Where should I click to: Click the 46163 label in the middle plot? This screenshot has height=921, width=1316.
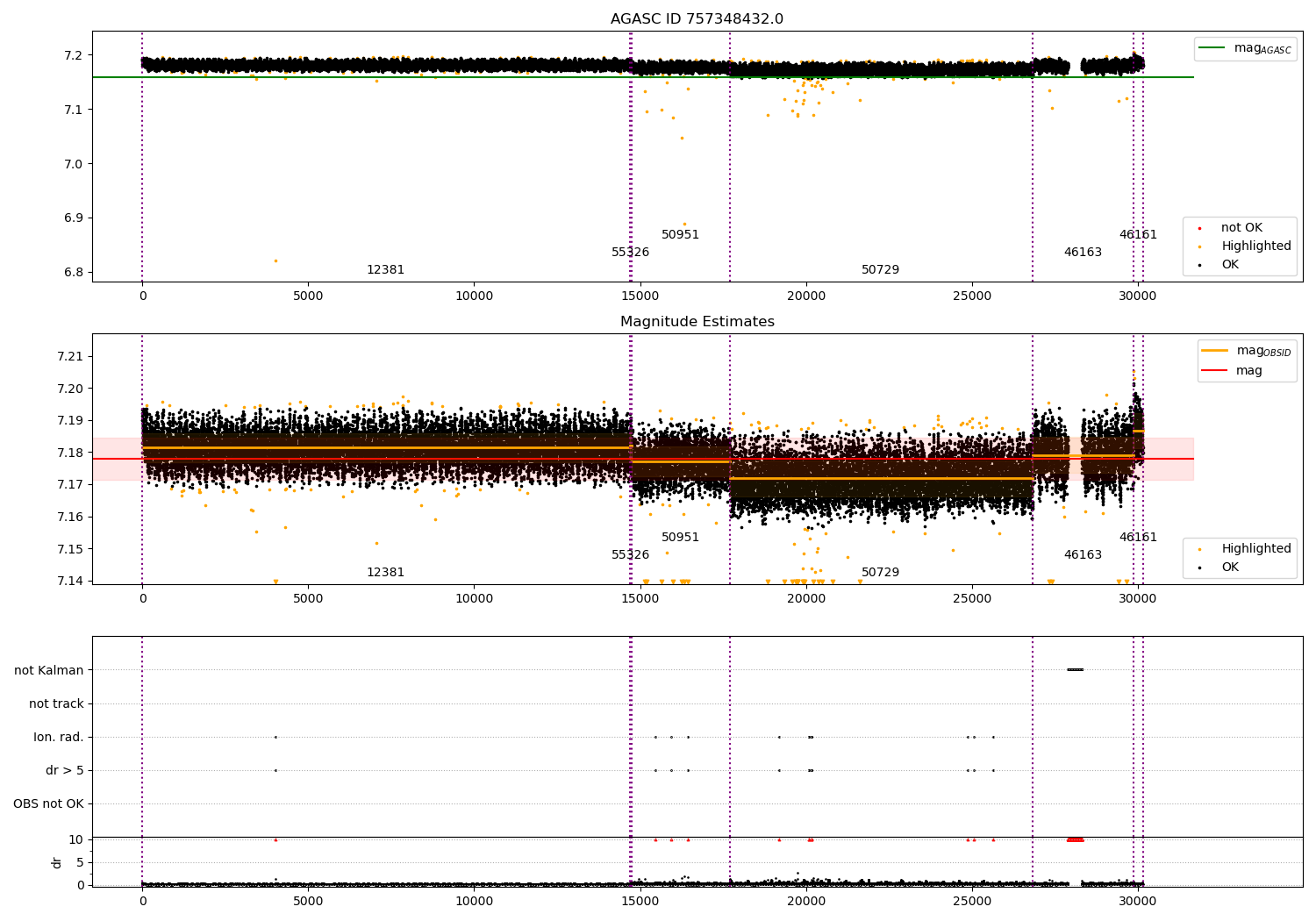pos(1083,555)
